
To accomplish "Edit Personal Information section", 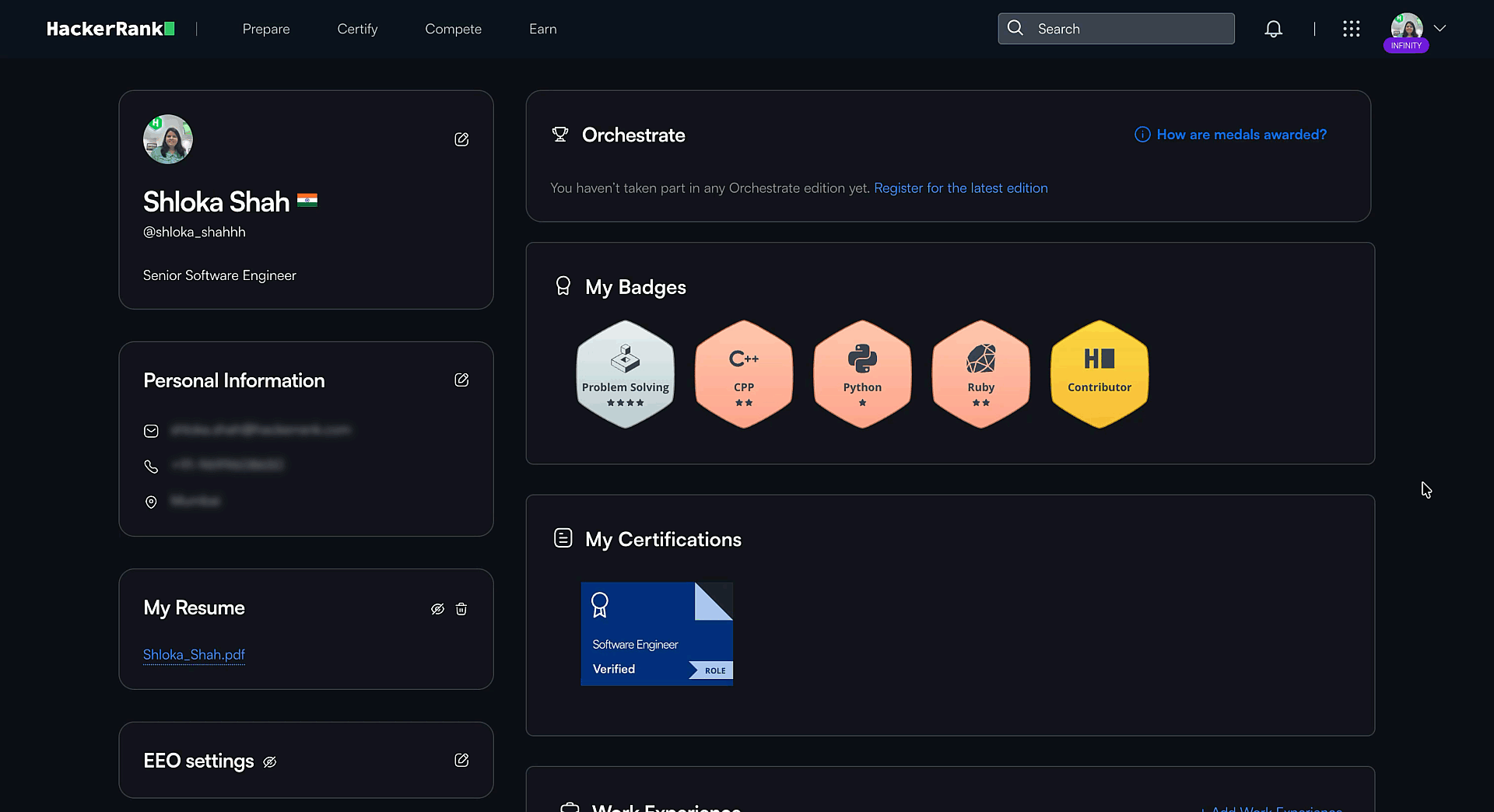I will point(461,380).
